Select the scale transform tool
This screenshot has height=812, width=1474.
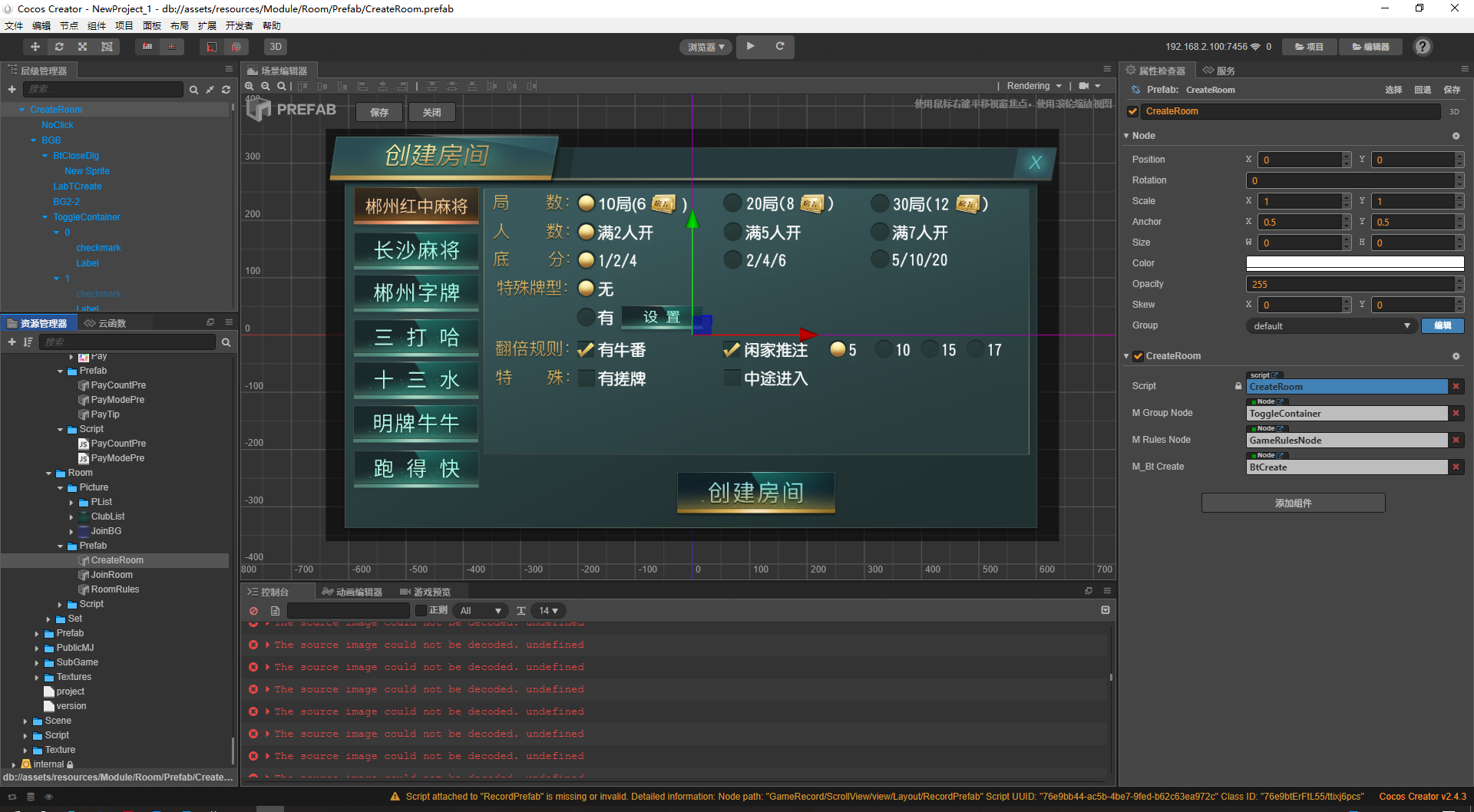83,47
